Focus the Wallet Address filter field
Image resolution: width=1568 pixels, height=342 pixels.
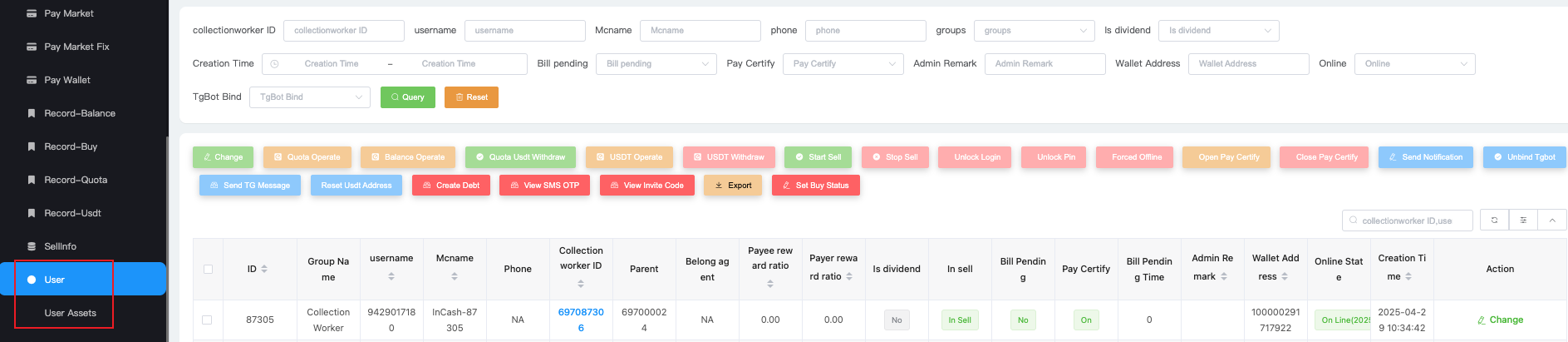(1248, 64)
